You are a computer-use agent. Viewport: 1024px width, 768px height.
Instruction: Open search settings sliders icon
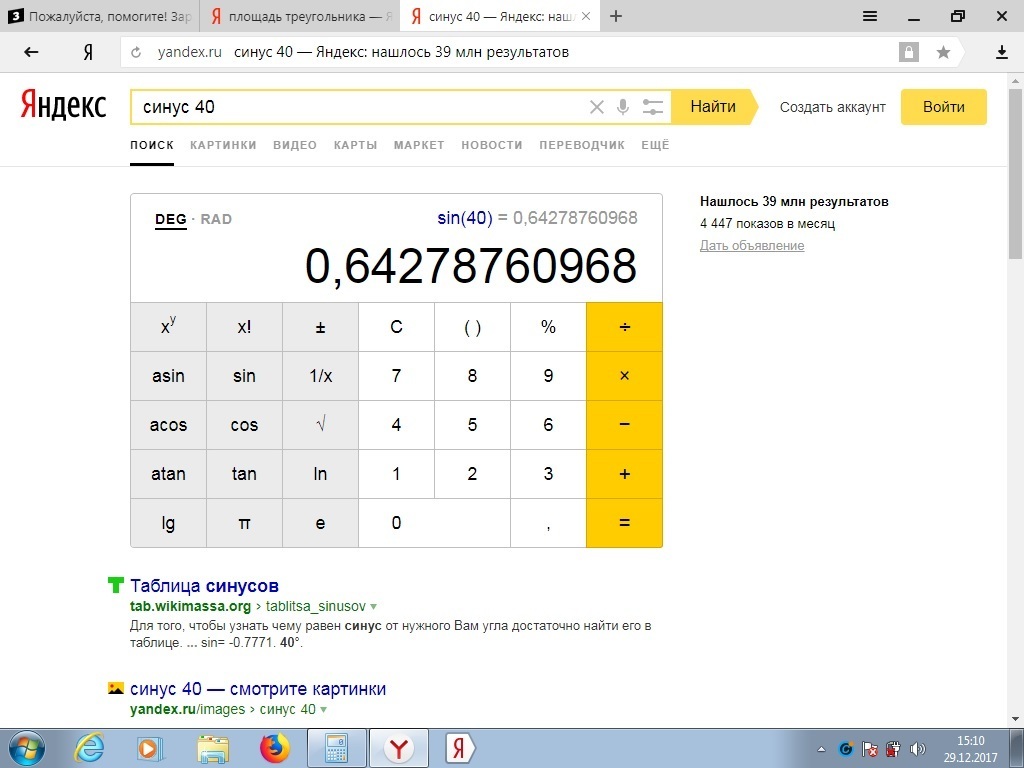coord(652,107)
